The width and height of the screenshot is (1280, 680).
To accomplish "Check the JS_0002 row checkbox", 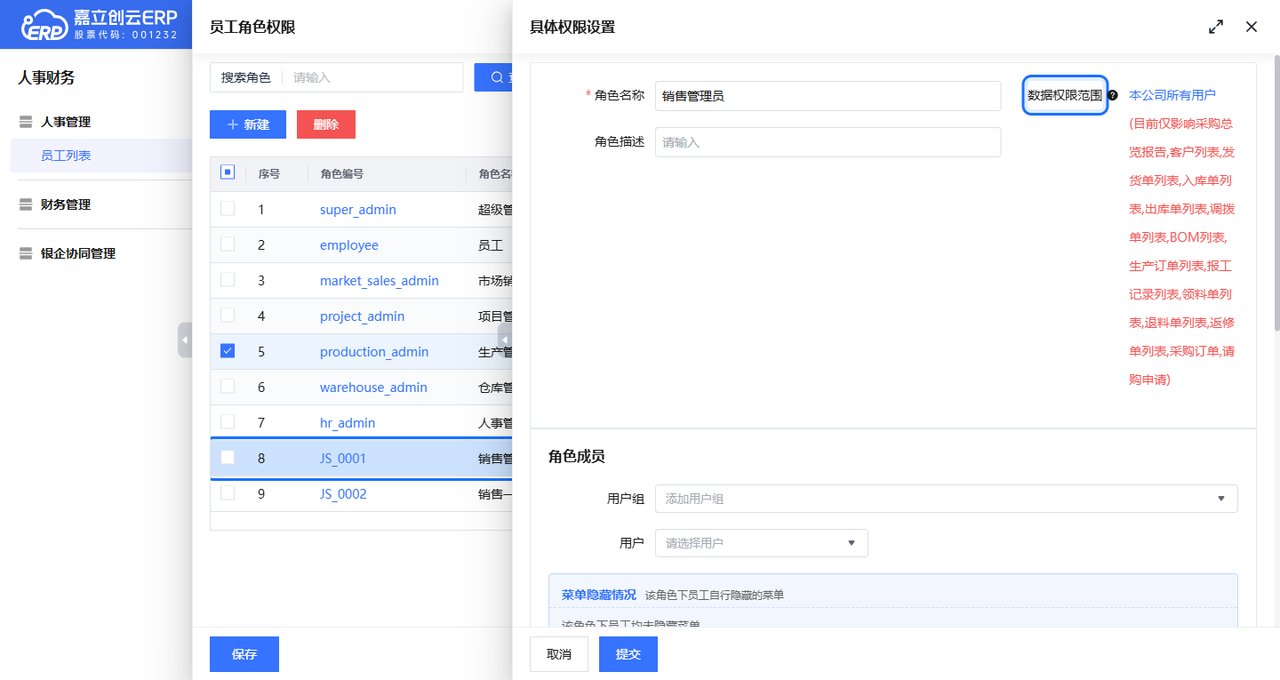I will 227,493.
